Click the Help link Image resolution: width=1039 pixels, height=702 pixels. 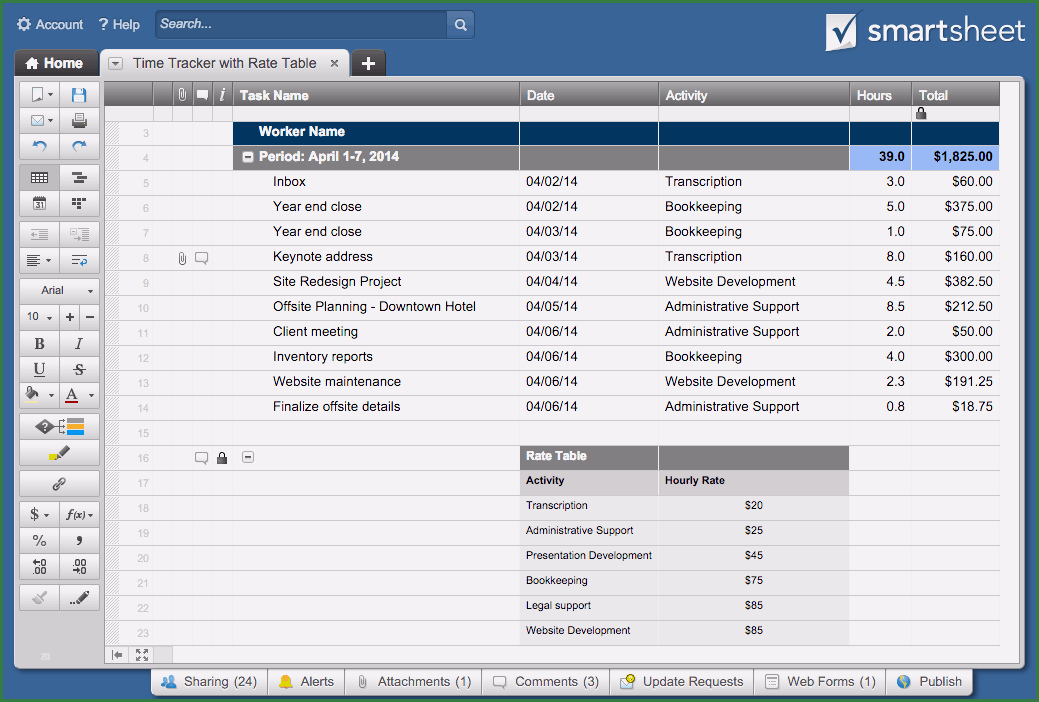tap(119, 24)
